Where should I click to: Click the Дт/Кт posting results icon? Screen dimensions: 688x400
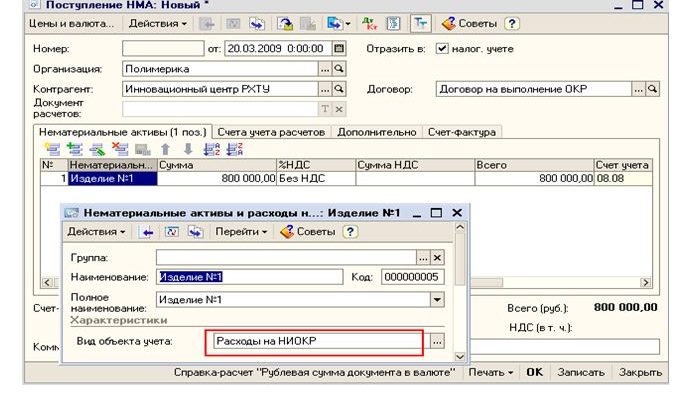(x=370, y=22)
